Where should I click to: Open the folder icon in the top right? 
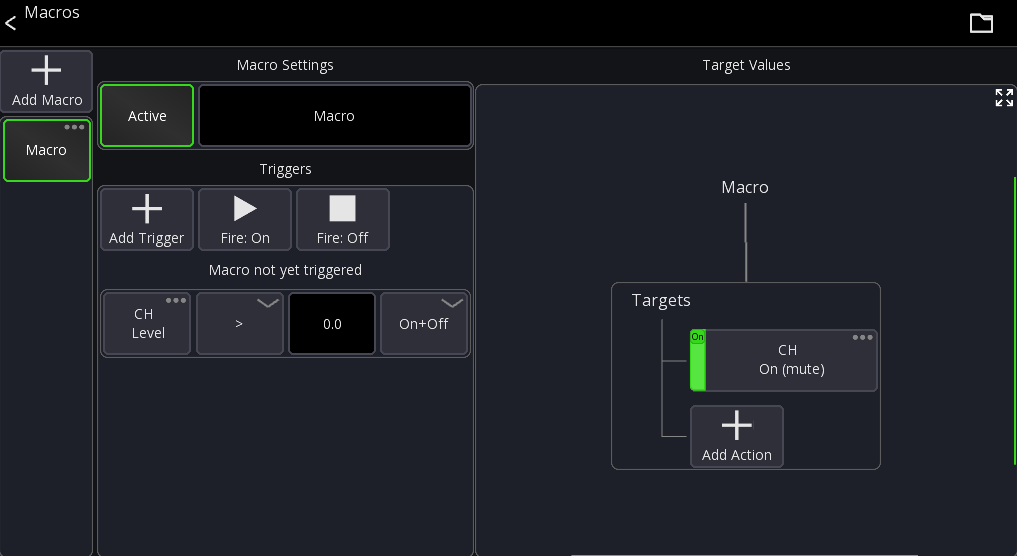click(x=981, y=23)
